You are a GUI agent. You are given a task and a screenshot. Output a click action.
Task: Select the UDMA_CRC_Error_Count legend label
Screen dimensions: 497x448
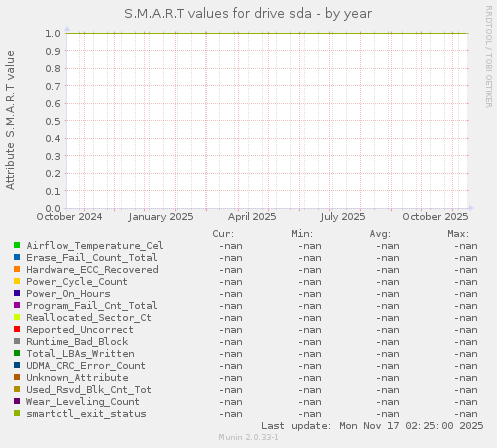coord(86,366)
